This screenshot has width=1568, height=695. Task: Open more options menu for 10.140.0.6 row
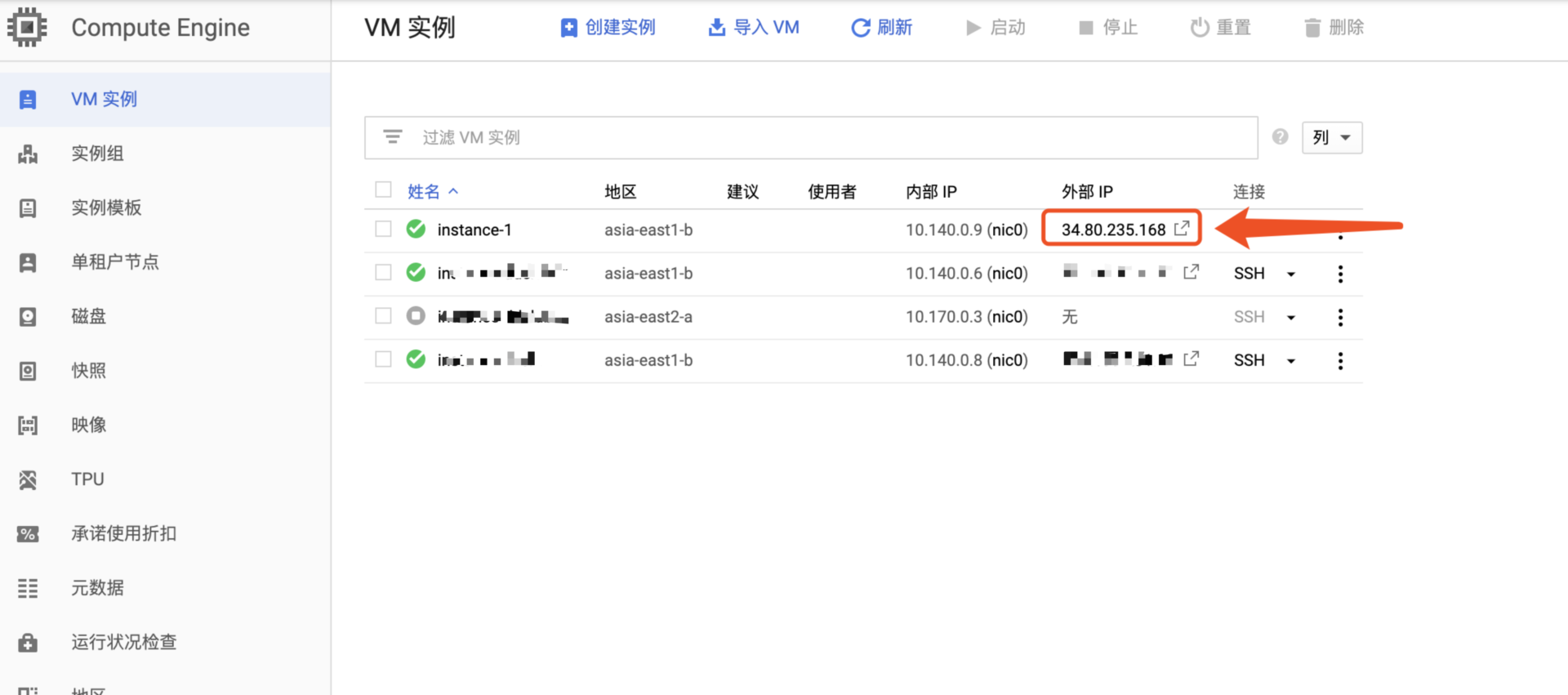click(1340, 274)
